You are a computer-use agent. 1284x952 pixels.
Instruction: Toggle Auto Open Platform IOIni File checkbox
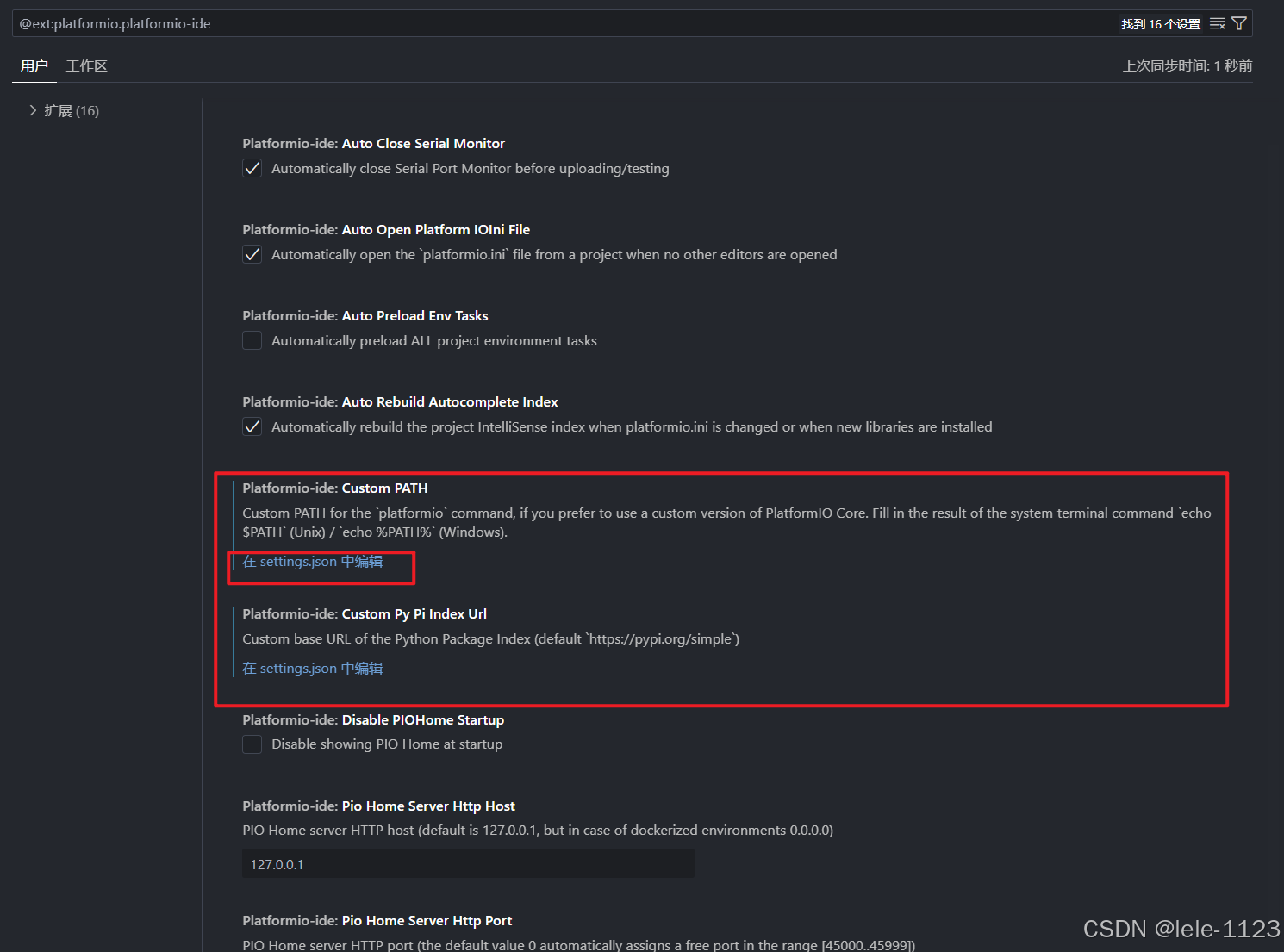pyautogui.click(x=252, y=254)
